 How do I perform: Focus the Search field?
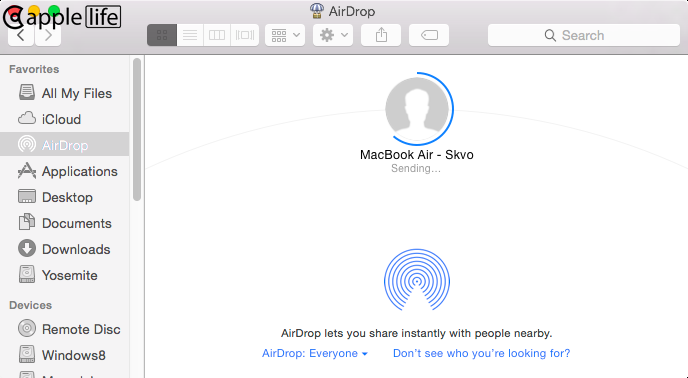pyautogui.click(x=584, y=35)
